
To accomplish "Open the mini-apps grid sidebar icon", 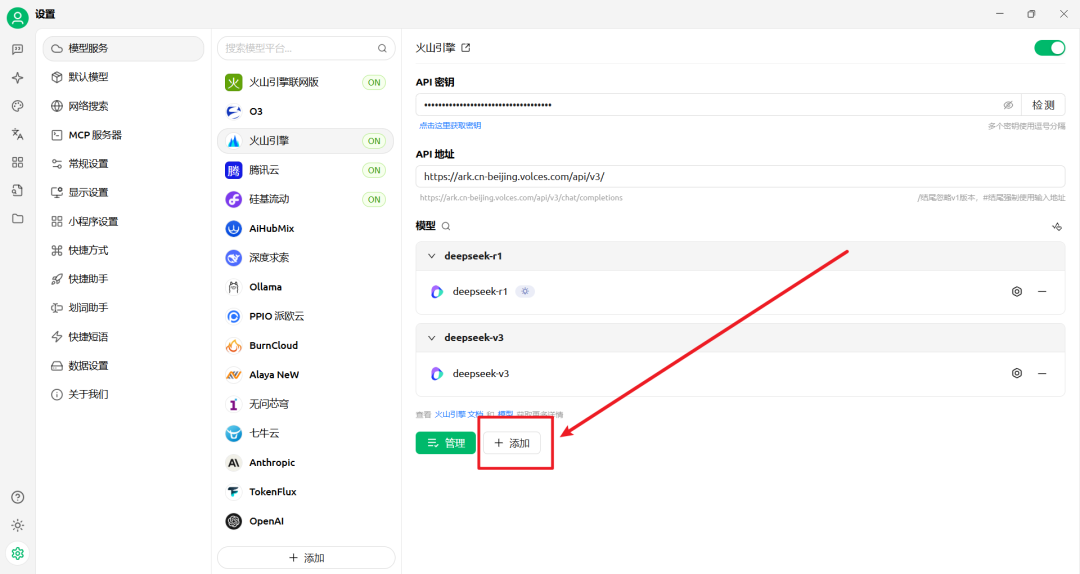I will pyautogui.click(x=17, y=163).
